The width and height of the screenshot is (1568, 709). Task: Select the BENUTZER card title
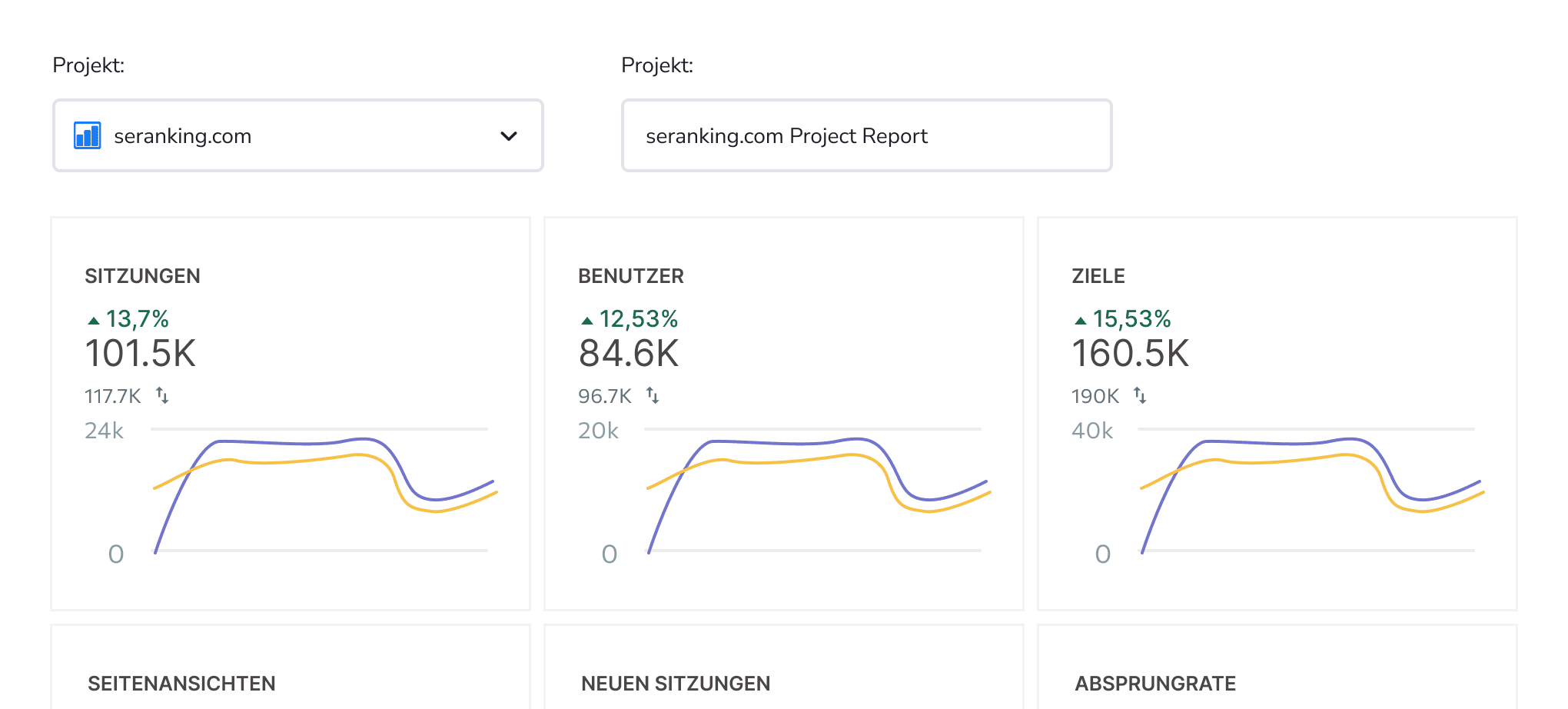tap(631, 276)
